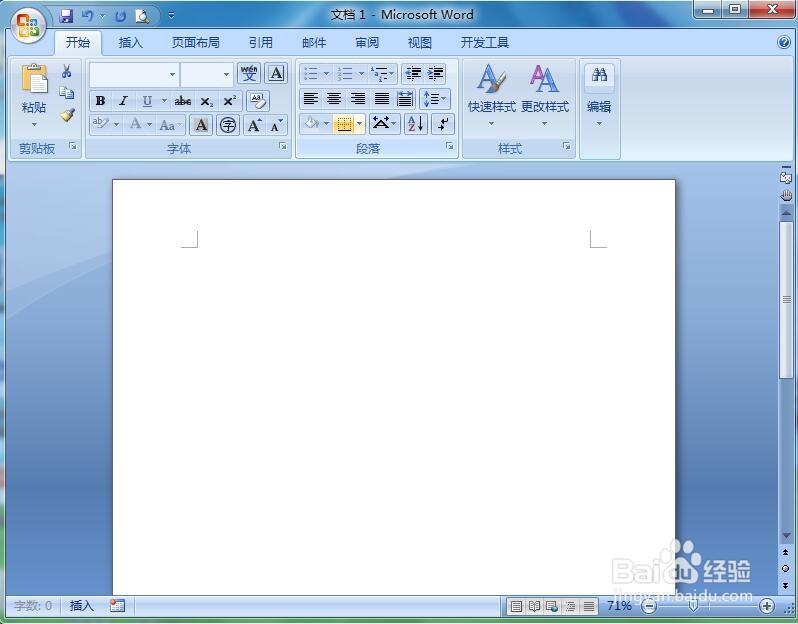Open the font size combo box
Image resolution: width=798 pixels, height=624 pixels.
tap(207, 74)
